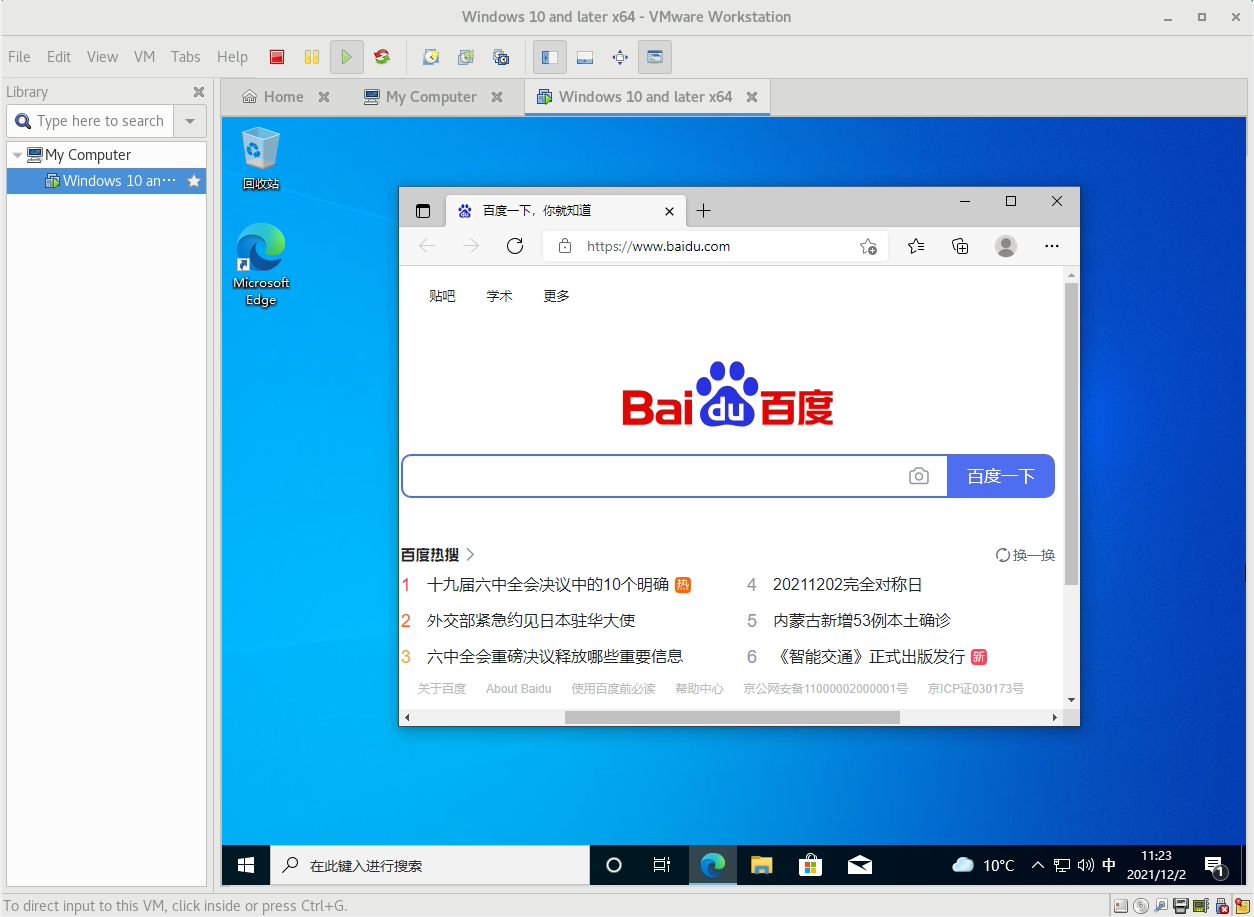Open hot search 外交部紧急约见日本驻华大使
This screenshot has width=1254, height=917.
click(531, 621)
